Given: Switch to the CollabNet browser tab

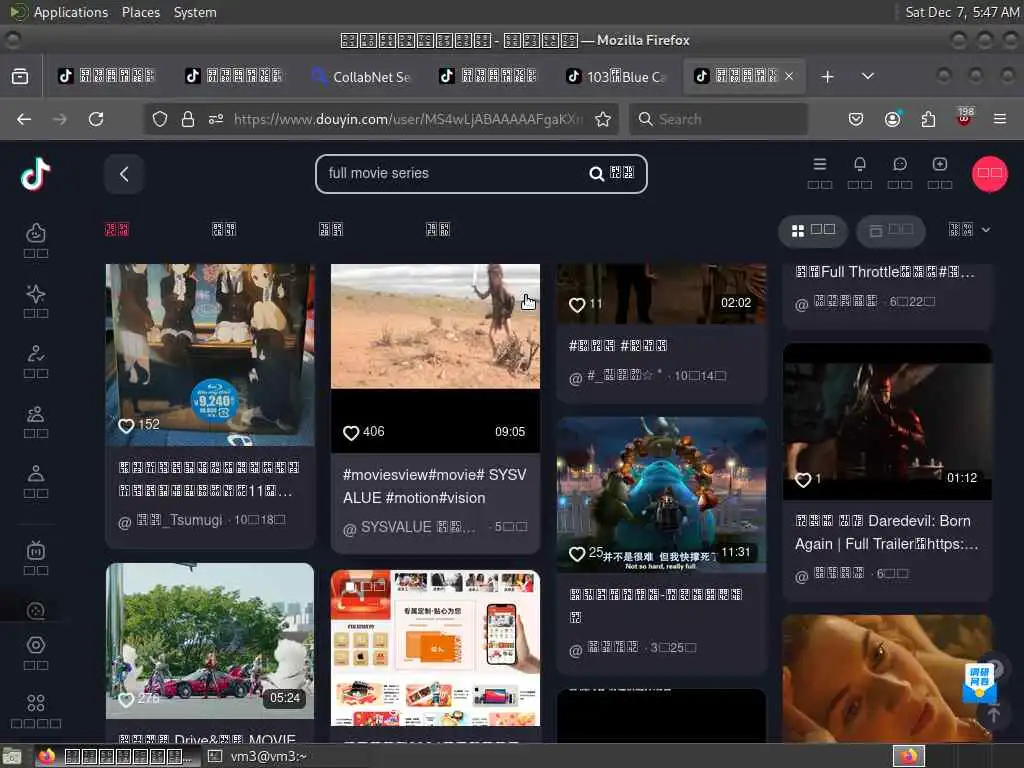Looking at the screenshot, I should point(362,76).
